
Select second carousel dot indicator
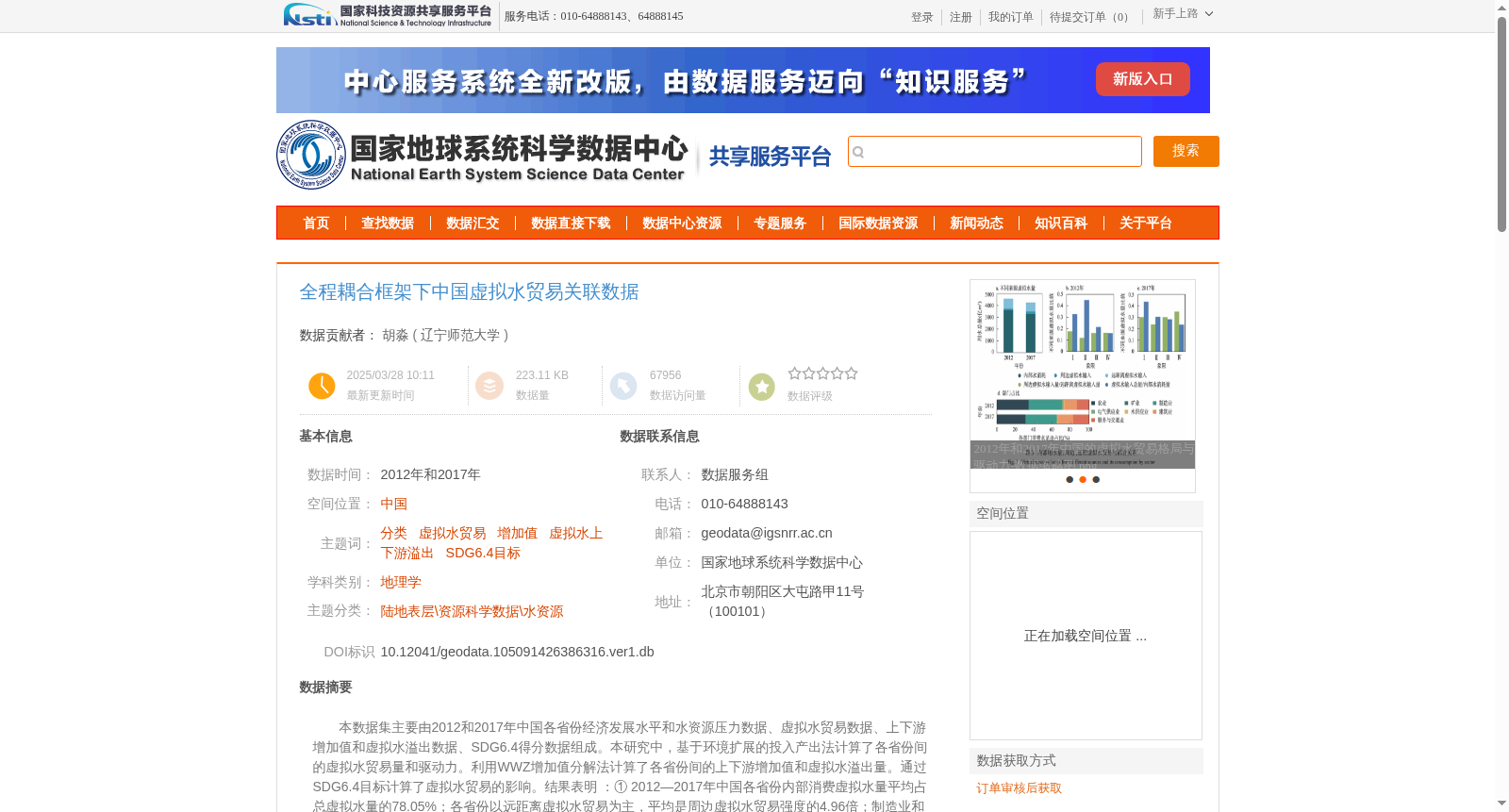pyautogui.click(x=1083, y=480)
